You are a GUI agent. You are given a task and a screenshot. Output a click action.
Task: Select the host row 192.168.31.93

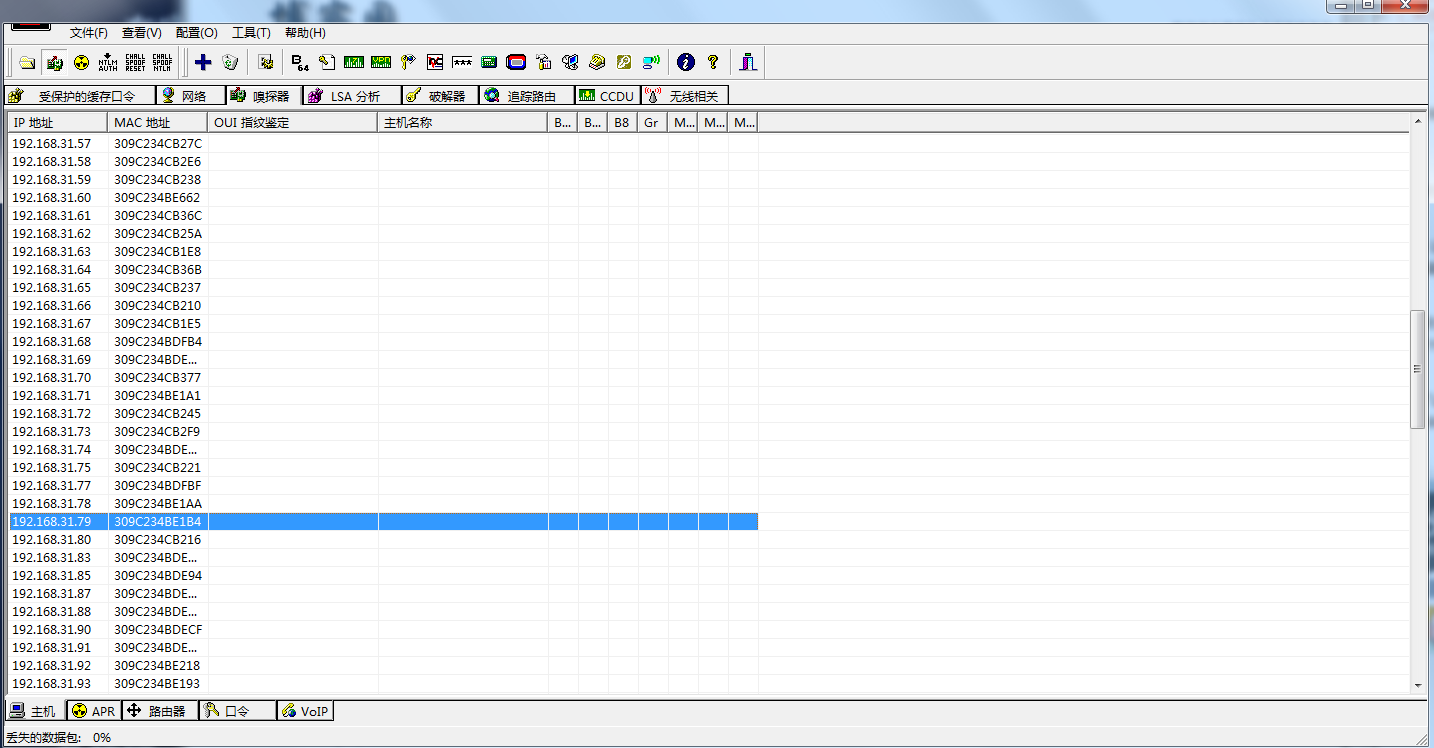click(x=384, y=684)
